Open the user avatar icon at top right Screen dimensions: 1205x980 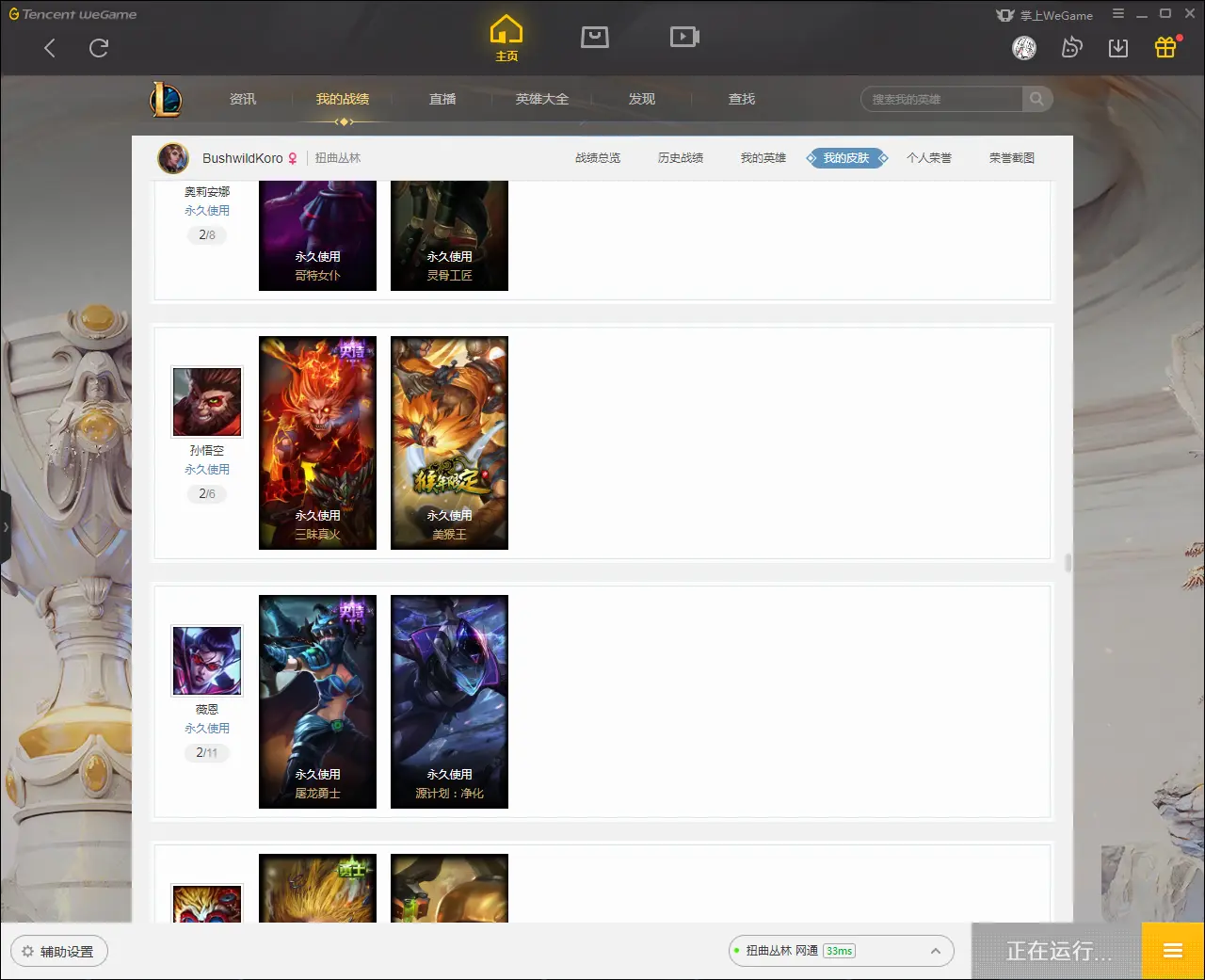pos(1024,48)
